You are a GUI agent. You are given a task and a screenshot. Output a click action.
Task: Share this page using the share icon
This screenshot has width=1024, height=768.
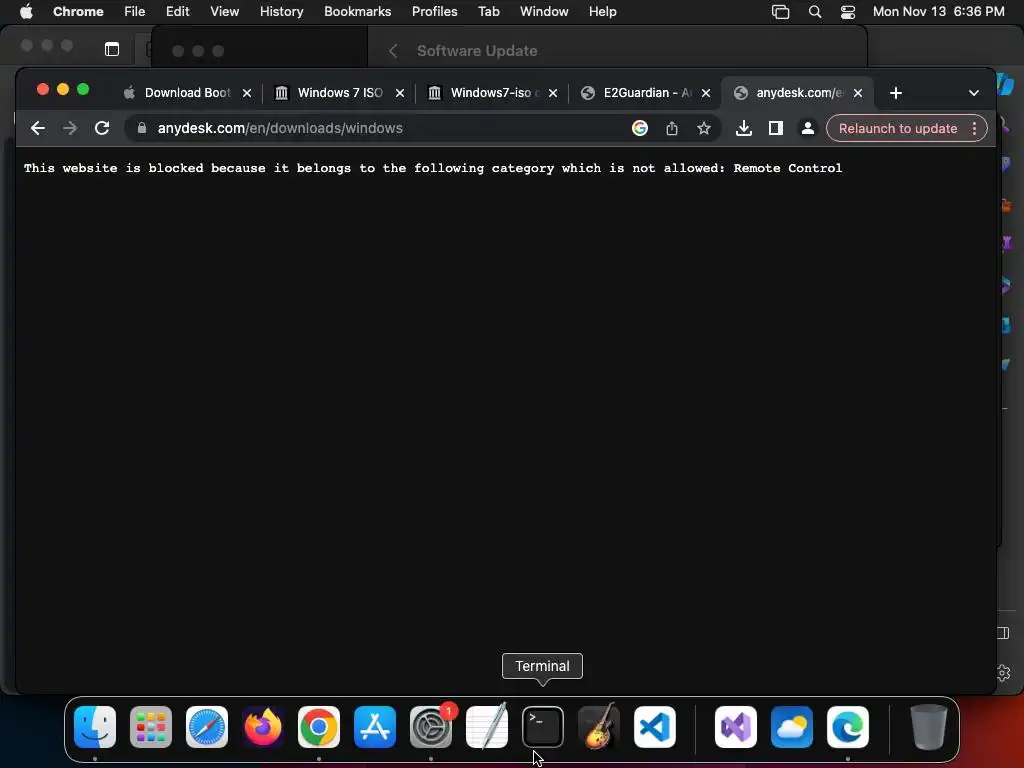671,128
